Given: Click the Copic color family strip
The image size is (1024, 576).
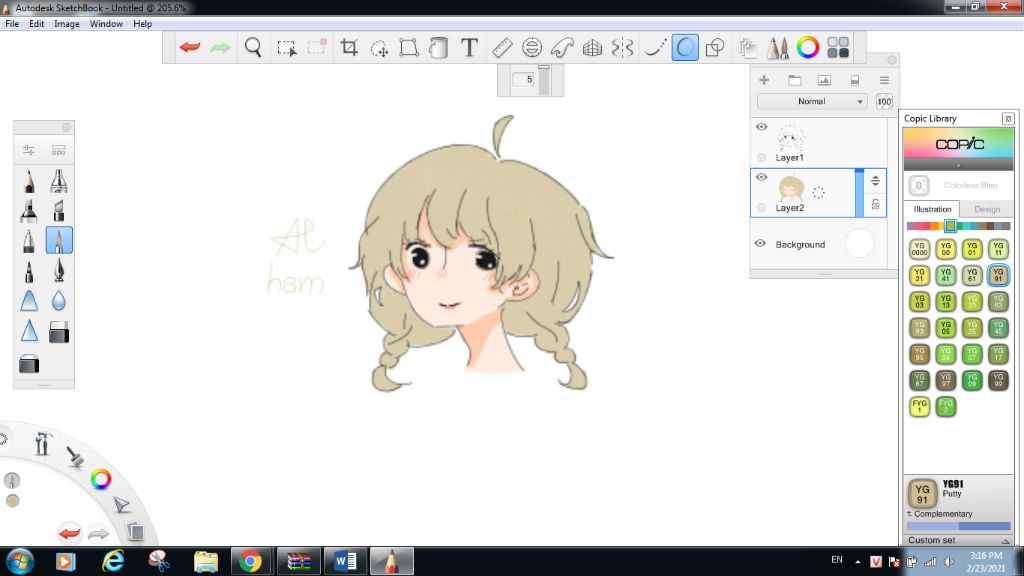Looking at the screenshot, I should (x=958, y=226).
